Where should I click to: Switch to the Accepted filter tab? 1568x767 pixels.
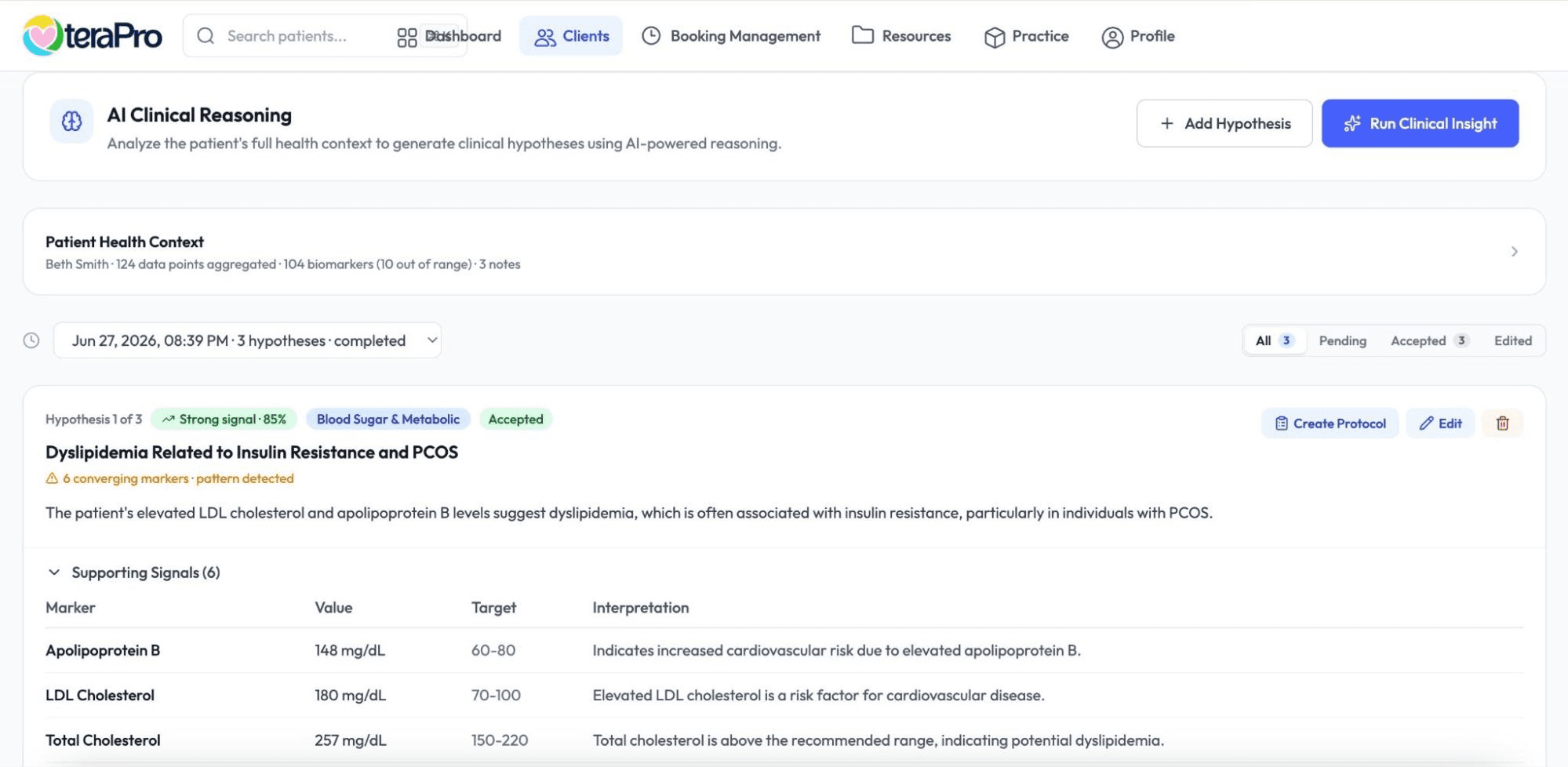coord(1429,340)
